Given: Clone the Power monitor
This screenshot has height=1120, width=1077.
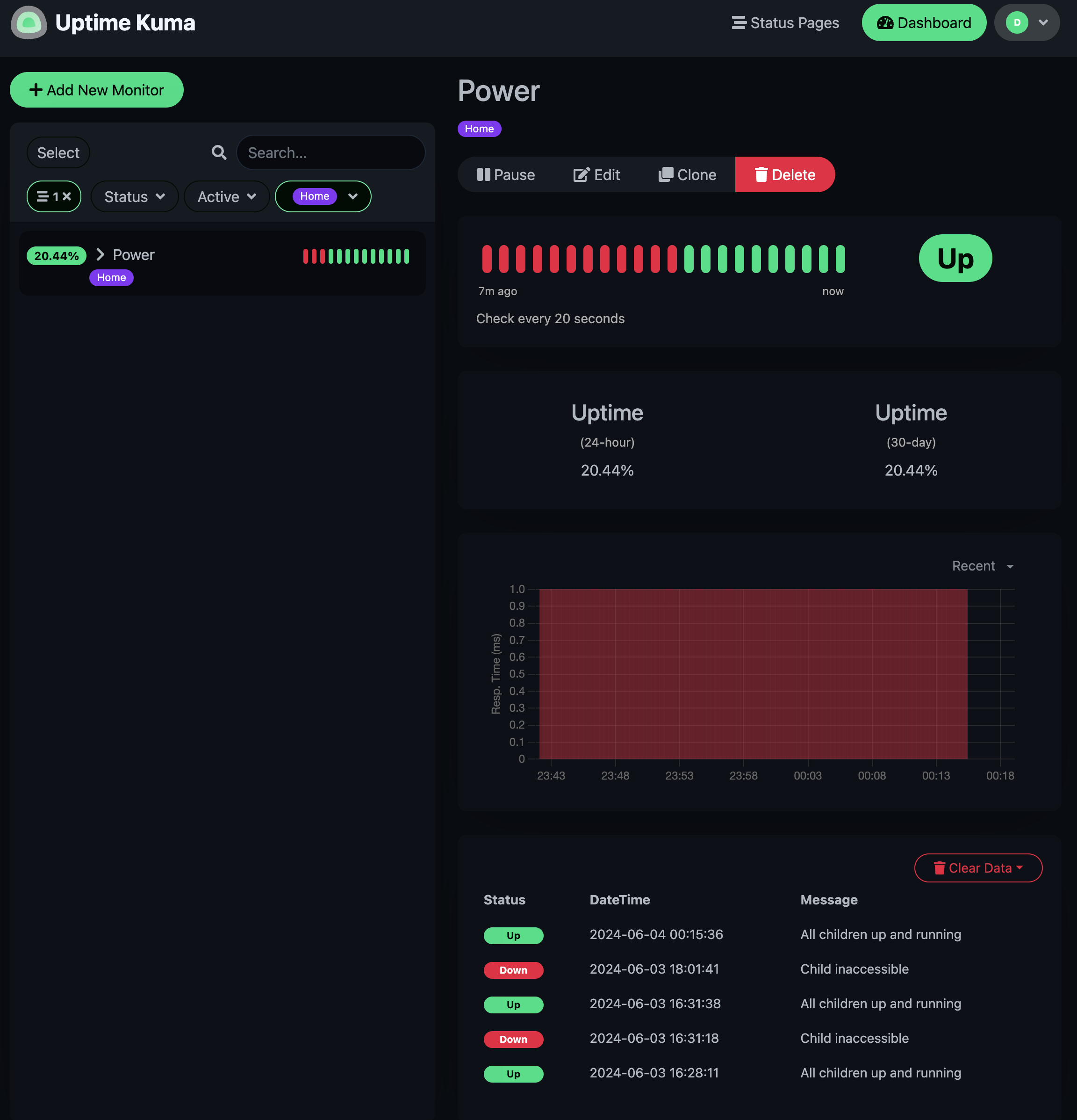Looking at the screenshot, I should (688, 174).
